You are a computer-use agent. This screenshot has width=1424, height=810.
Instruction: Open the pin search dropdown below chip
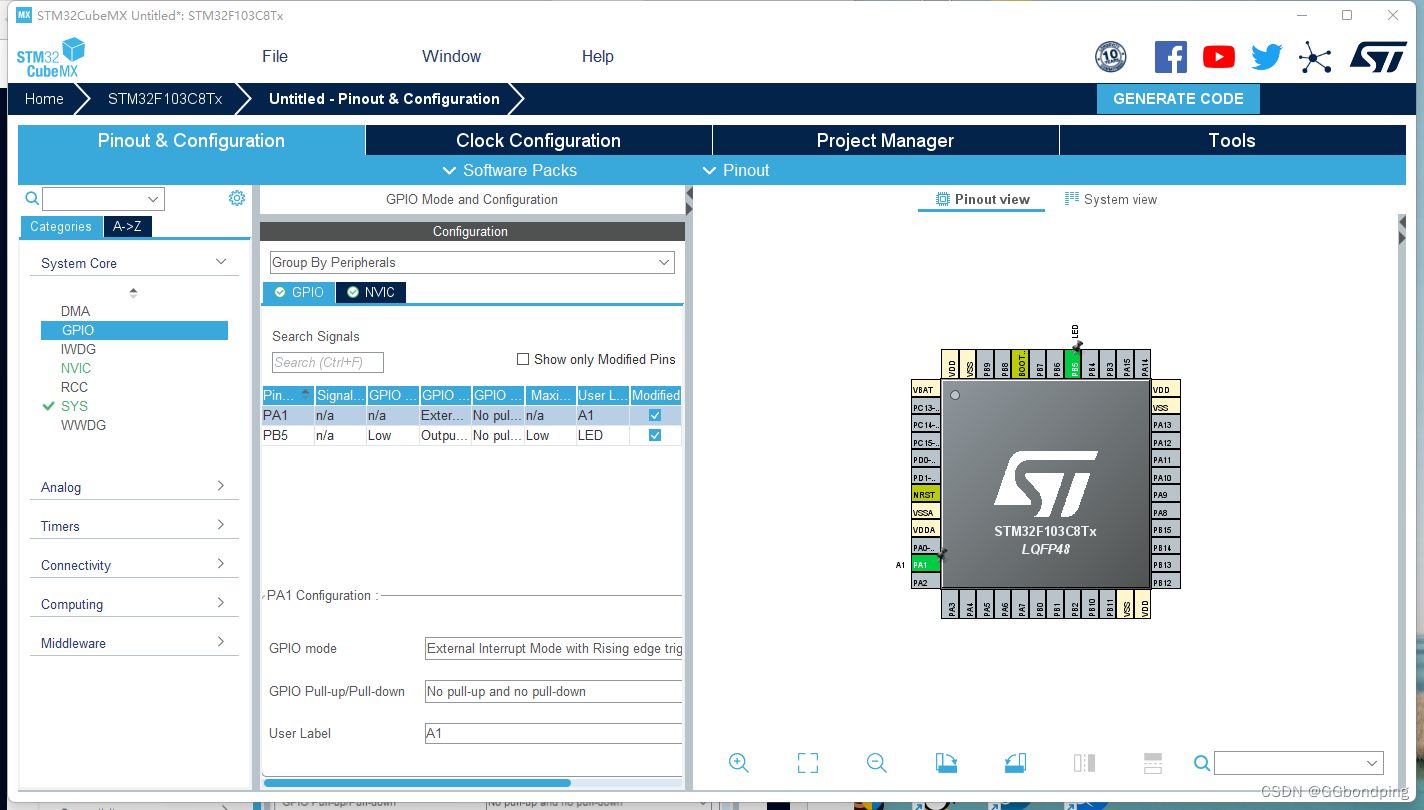pyautogui.click(x=1298, y=763)
